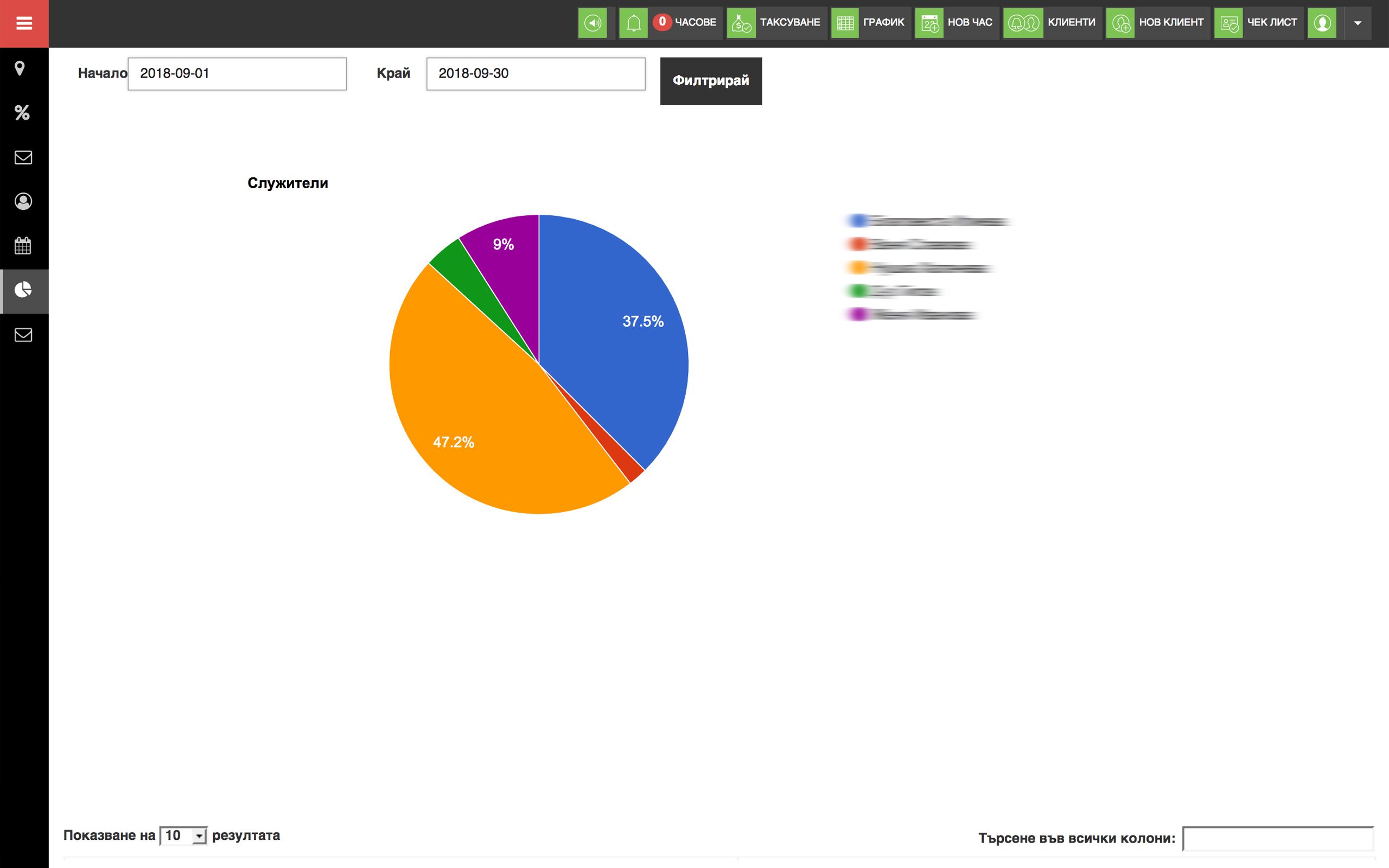Click the purple legend entry
The height and width of the screenshot is (868, 1389).
pyautogui.click(x=913, y=315)
